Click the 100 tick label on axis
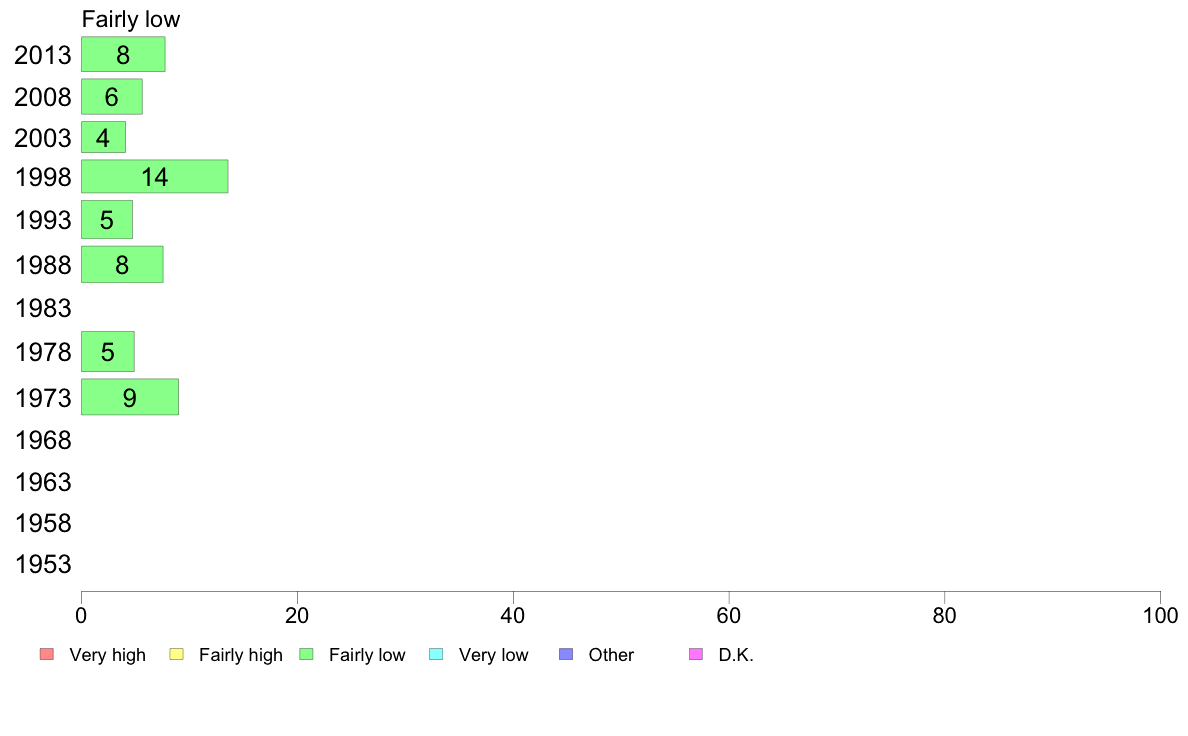This screenshot has width=1188, height=736. click(1160, 615)
